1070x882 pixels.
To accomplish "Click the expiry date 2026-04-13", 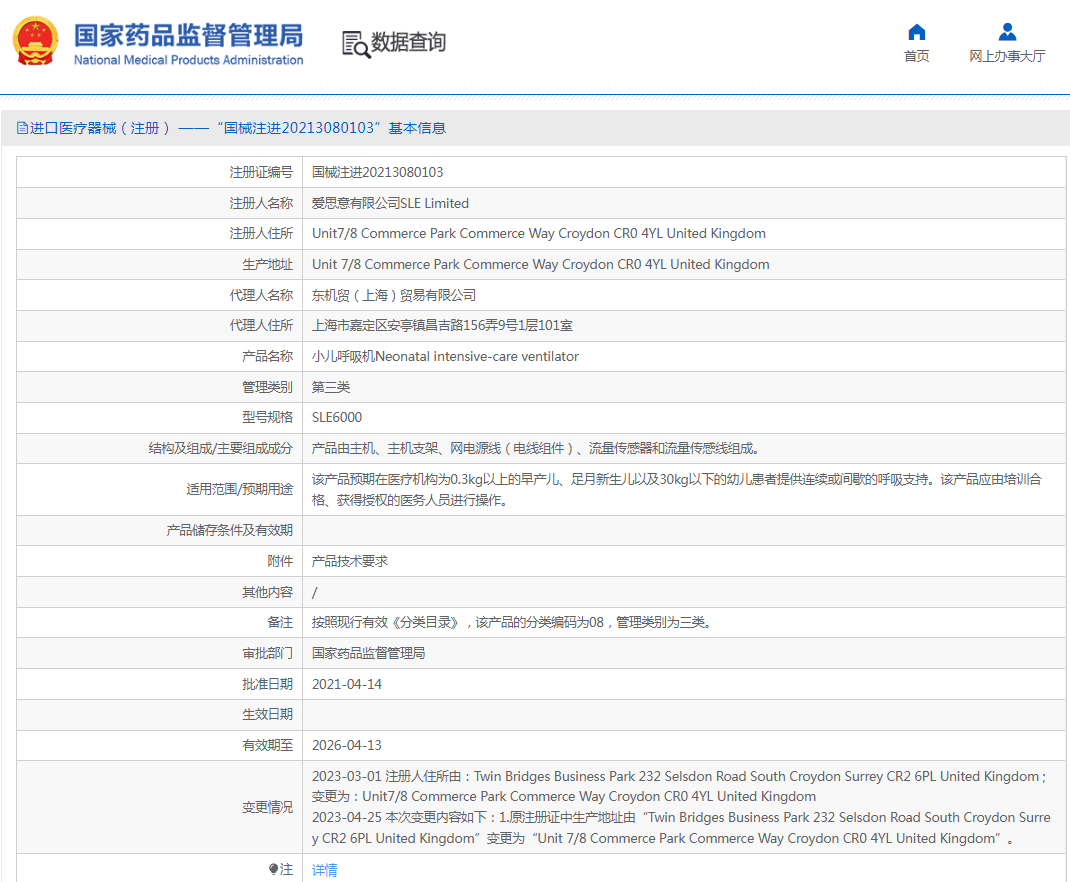I will pos(347,745).
